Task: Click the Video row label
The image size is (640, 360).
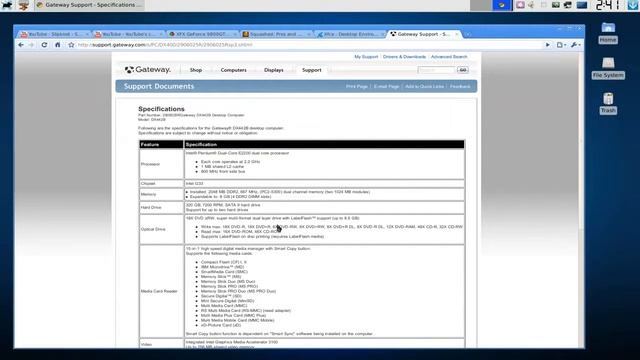Action: point(146,344)
